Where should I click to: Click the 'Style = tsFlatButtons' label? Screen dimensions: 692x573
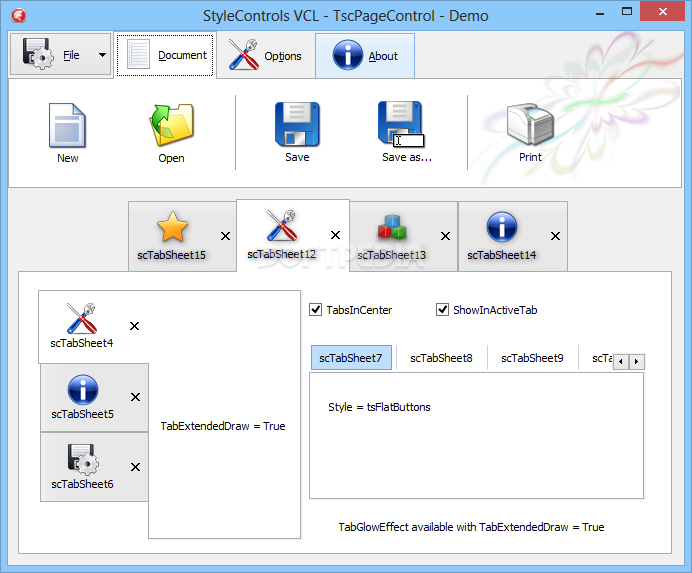click(x=379, y=407)
